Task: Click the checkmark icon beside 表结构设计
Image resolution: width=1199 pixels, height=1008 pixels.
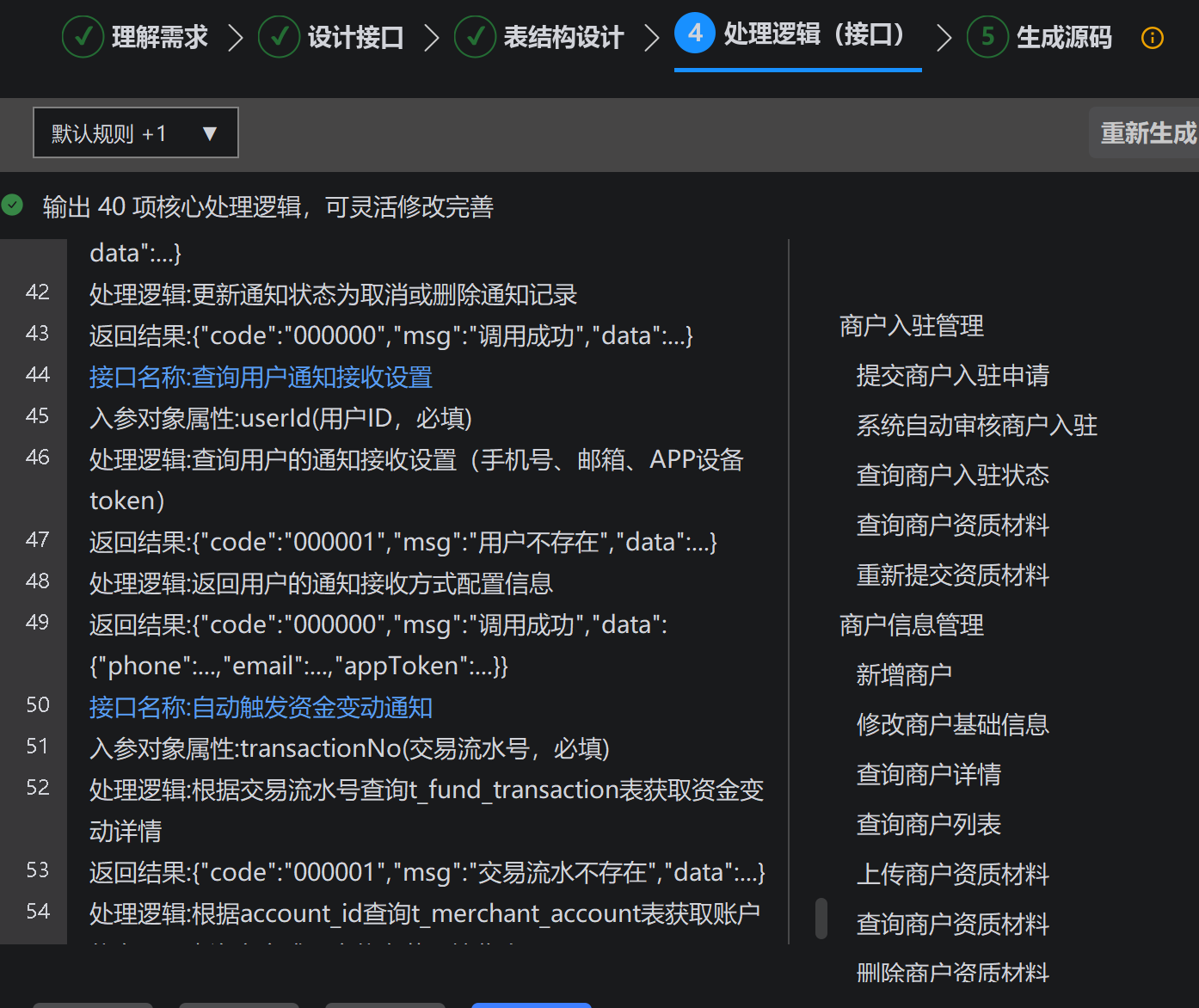Action: point(476,37)
